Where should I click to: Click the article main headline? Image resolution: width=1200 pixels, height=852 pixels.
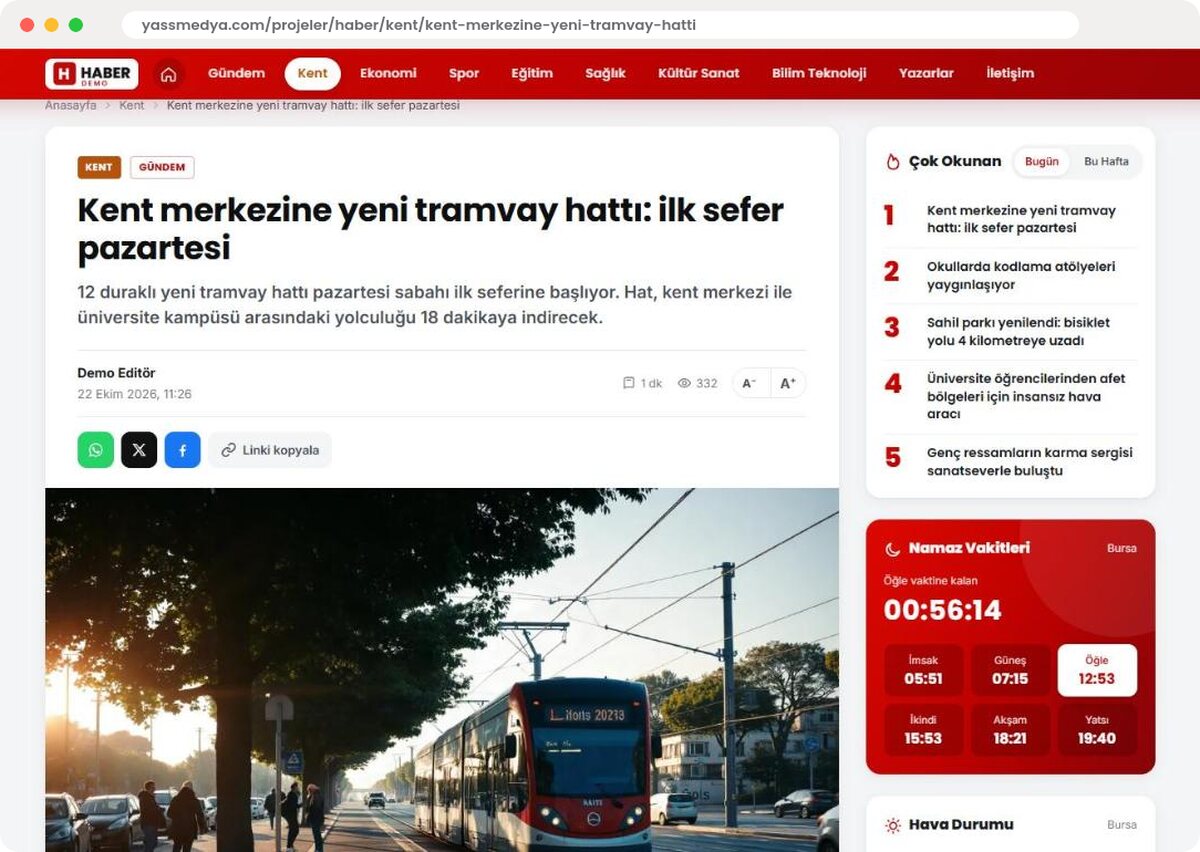pyautogui.click(x=431, y=229)
